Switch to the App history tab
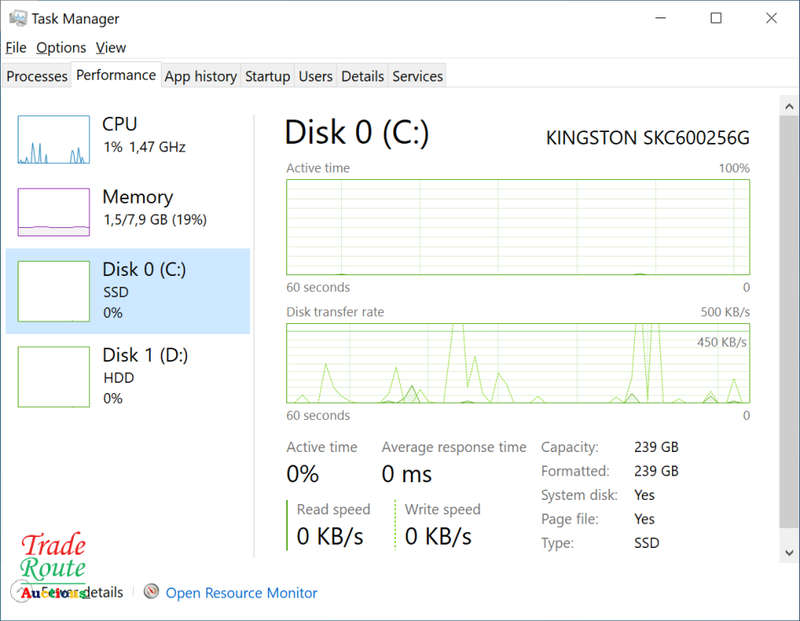 [x=201, y=76]
